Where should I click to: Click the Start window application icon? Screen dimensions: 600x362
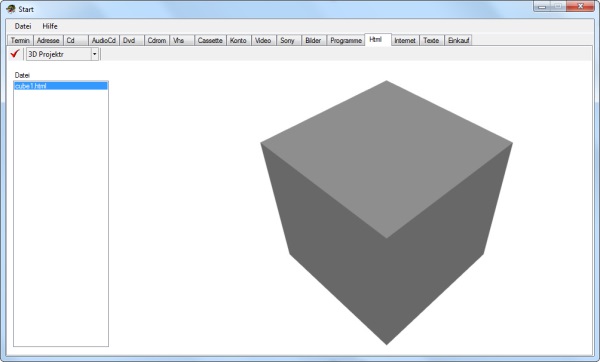[x=11, y=9]
